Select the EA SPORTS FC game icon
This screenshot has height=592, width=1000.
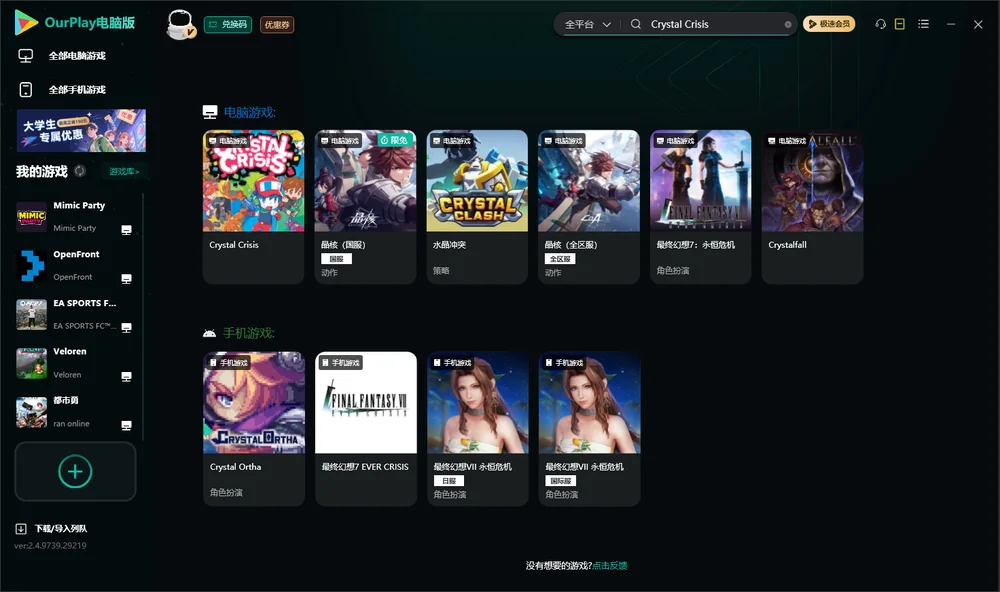pos(31,314)
